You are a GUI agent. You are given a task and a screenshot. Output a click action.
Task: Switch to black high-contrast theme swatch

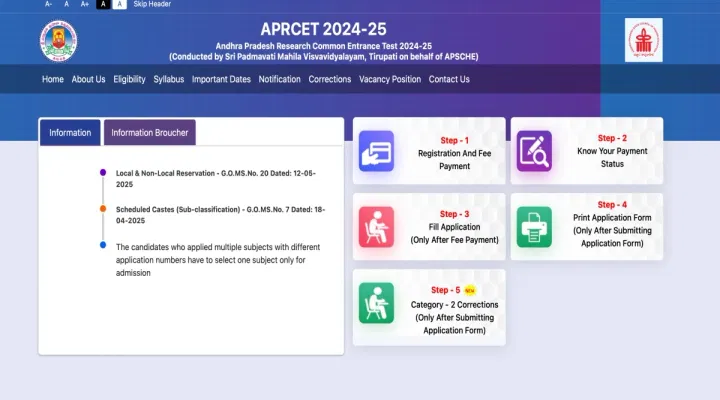click(x=102, y=4)
